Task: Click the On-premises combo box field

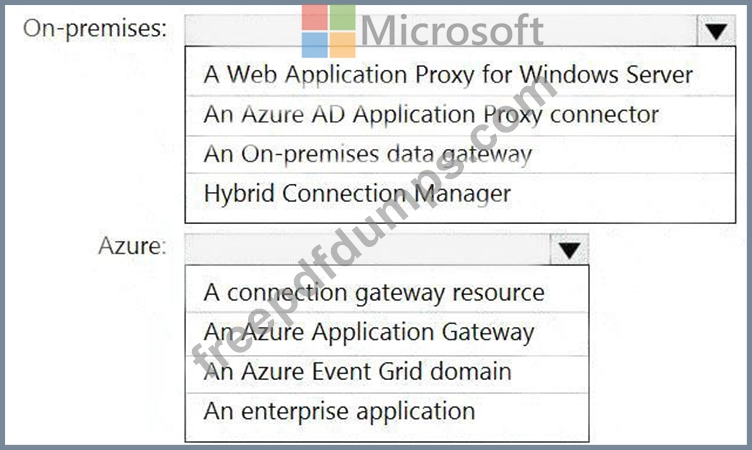Action: click(441, 31)
